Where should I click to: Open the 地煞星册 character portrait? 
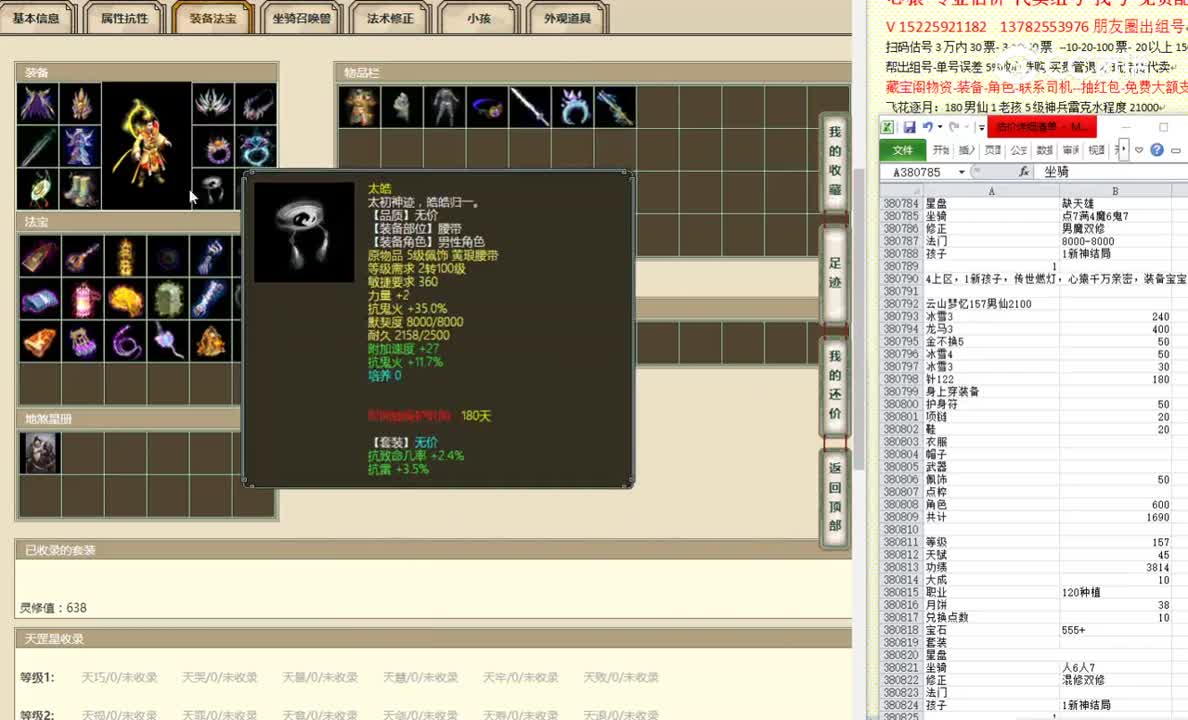click(40, 452)
